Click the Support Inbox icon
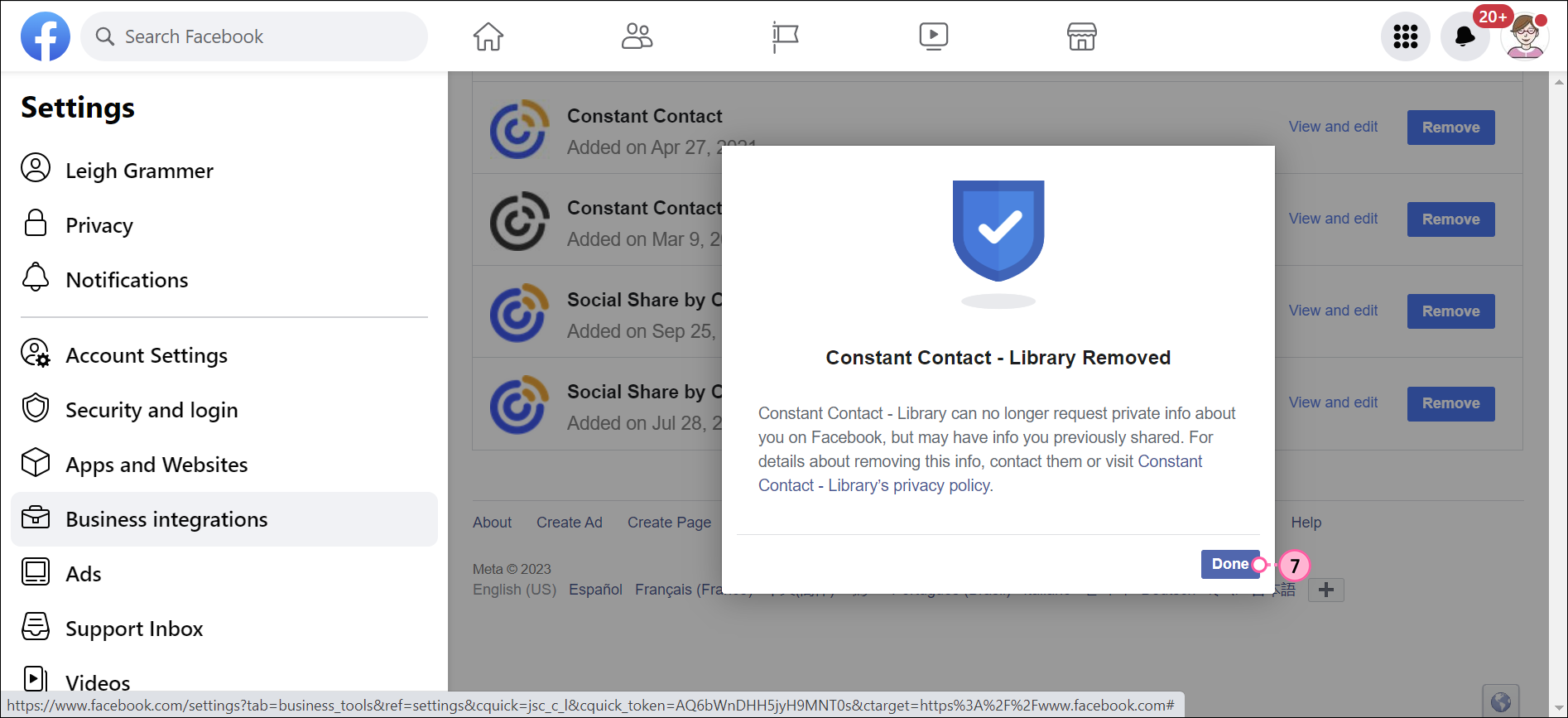This screenshot has width=1568, height=718. 36,626
